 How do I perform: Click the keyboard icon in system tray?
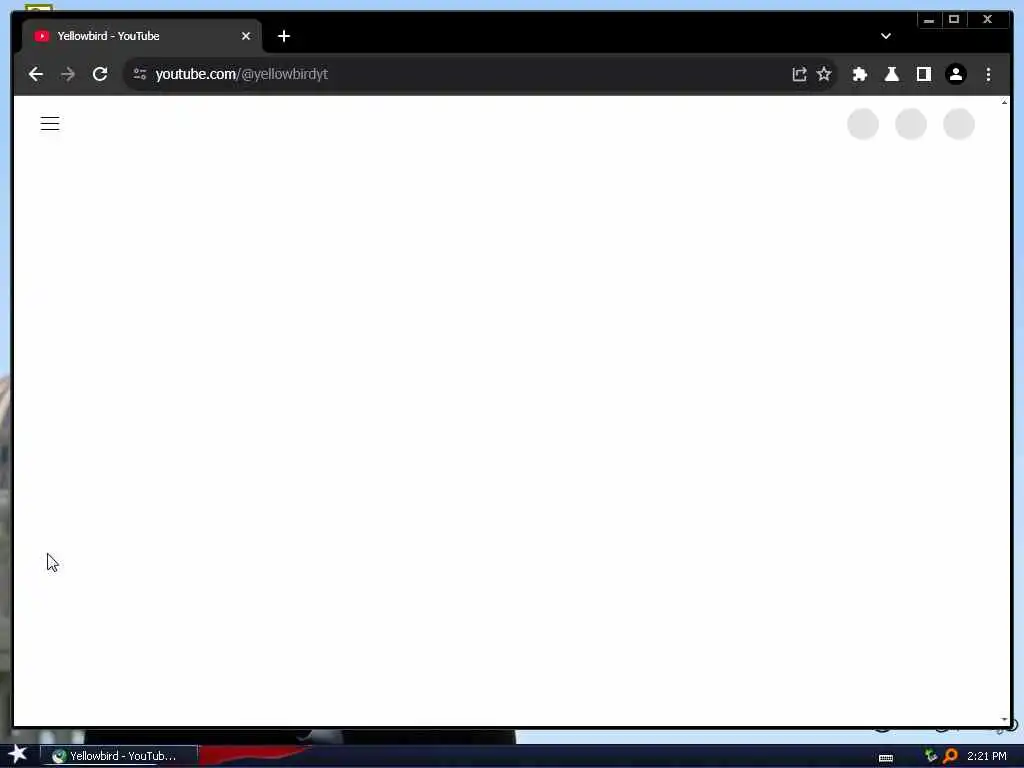[886, 758]
